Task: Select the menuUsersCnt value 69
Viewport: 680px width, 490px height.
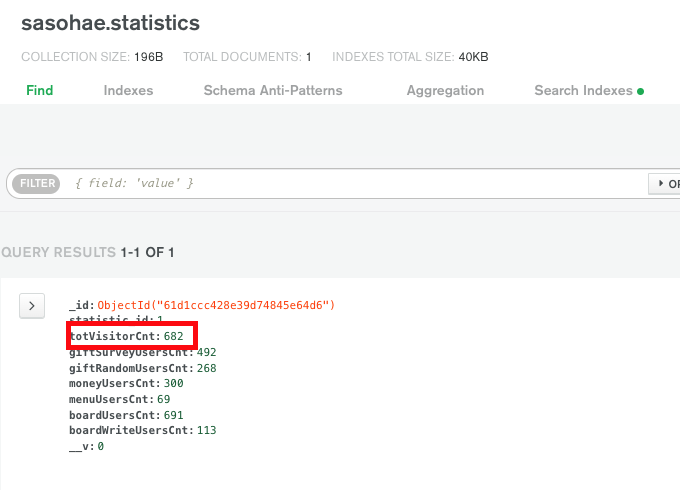Action: click(163, 399)
